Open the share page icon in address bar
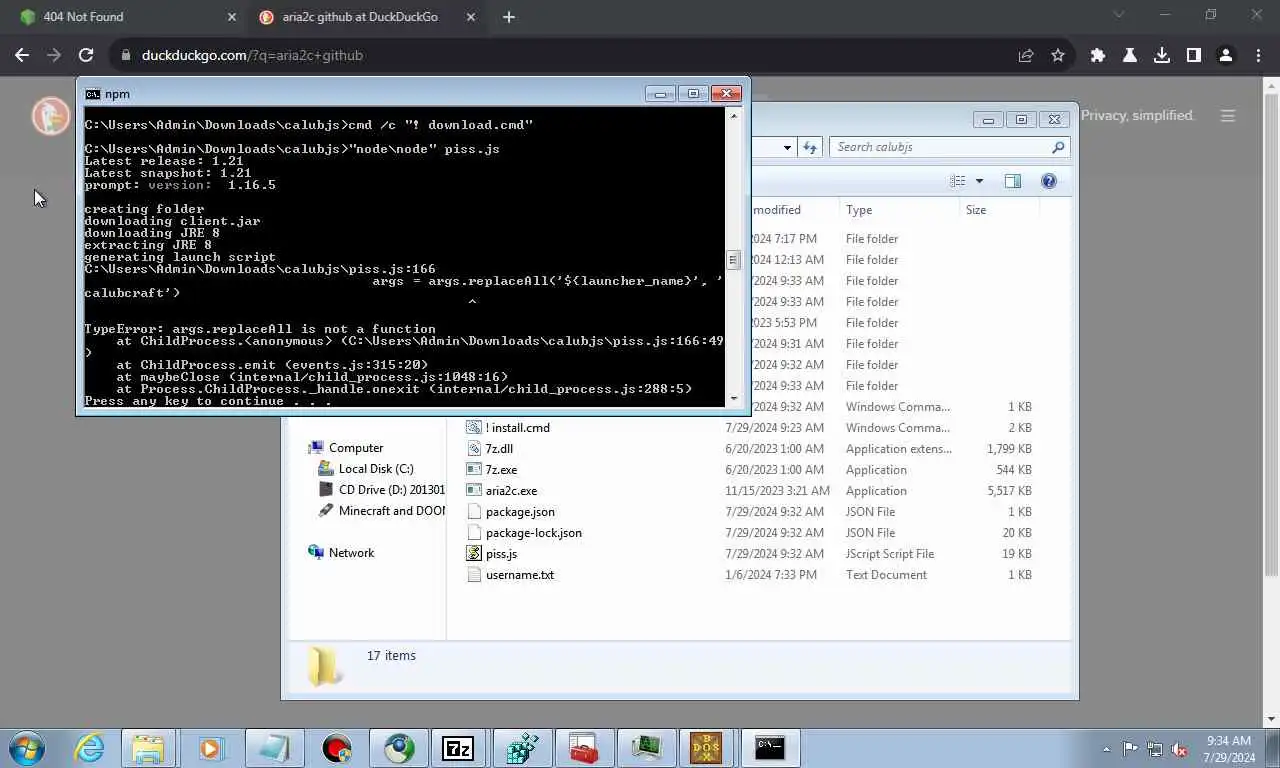Viewport: 1280px width, 768px height. pos(1026,56)
